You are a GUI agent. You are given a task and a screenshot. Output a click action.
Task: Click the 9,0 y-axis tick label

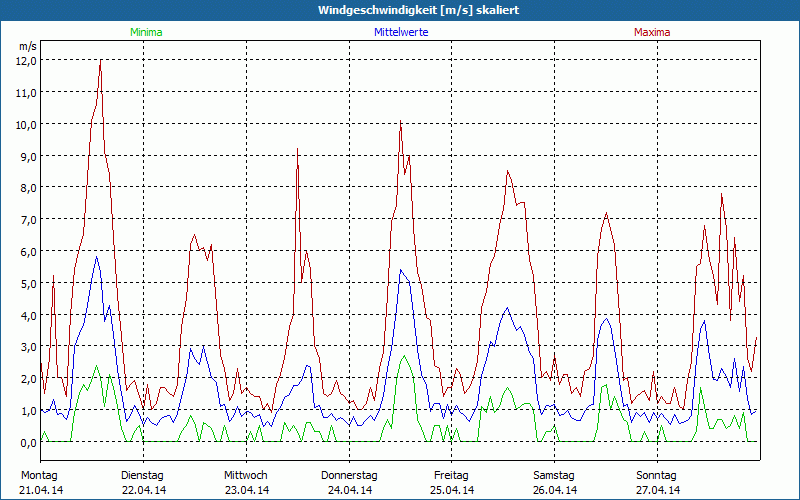[26, 156]
